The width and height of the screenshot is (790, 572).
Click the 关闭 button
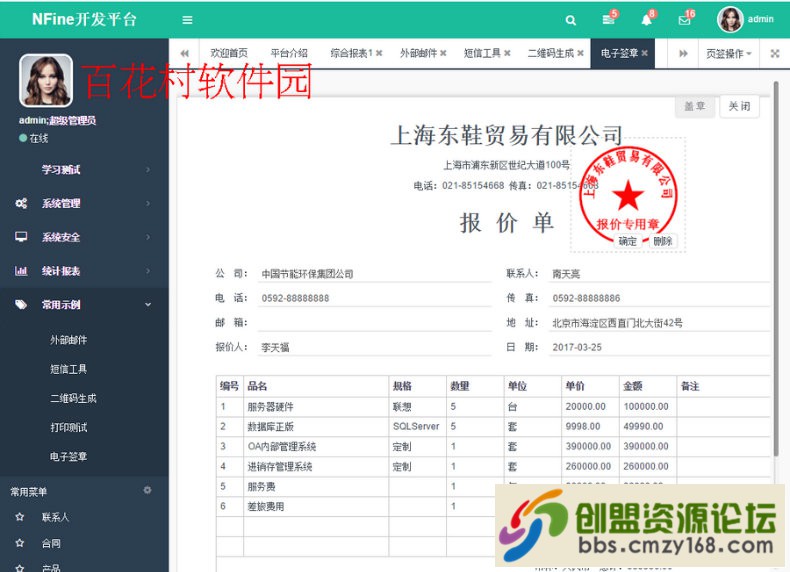pos(739,106)
